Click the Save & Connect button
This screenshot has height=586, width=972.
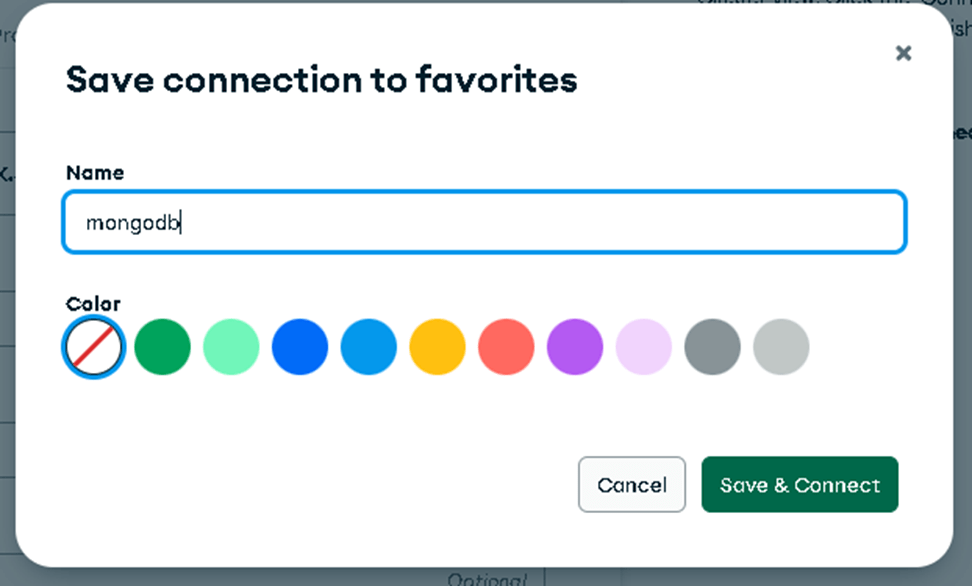[x=799, y=485]
